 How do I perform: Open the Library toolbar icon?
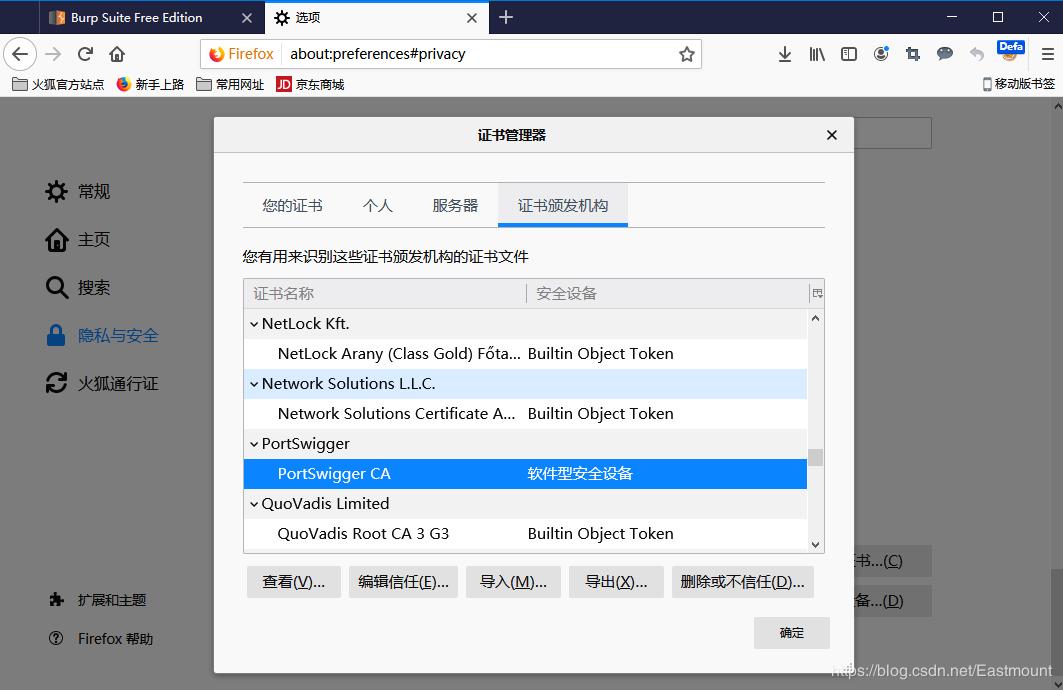click(816, 54)
